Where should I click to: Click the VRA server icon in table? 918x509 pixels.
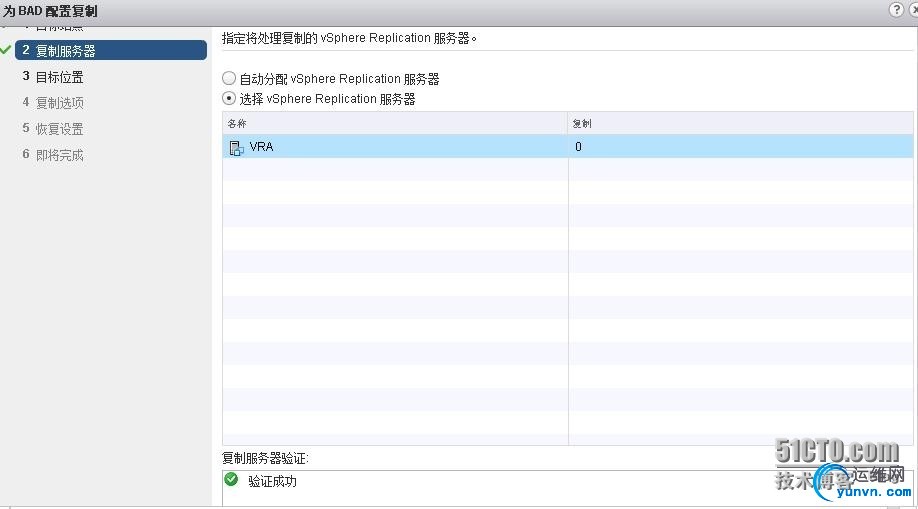[x=237, y=148]
